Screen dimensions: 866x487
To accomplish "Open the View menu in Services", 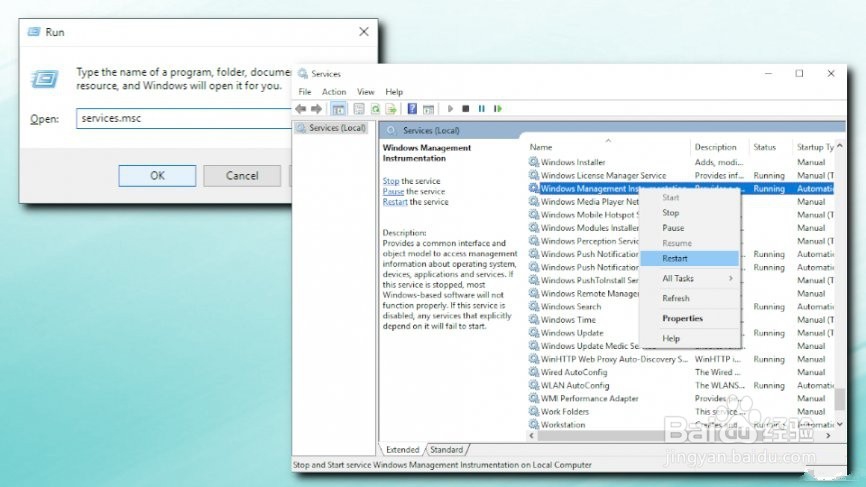I will [366, 92].
